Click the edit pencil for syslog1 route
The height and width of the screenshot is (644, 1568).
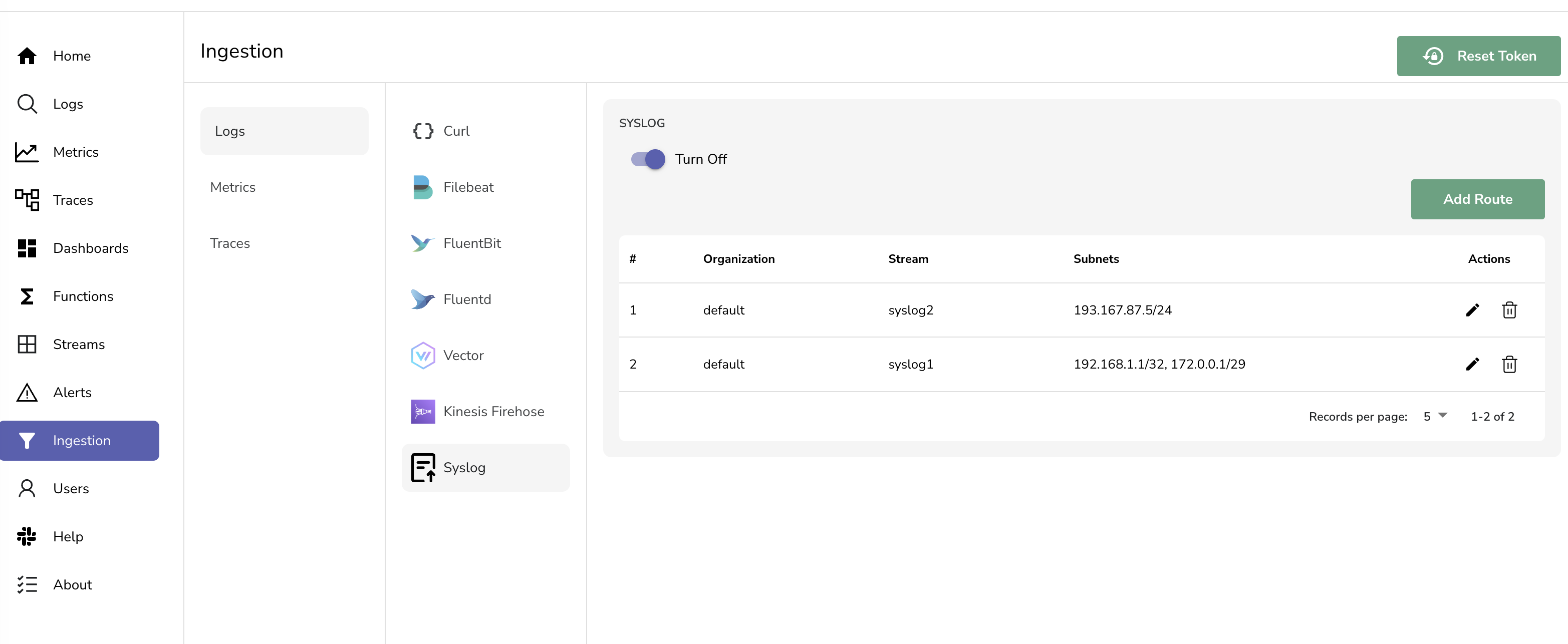coord(1472,364)
